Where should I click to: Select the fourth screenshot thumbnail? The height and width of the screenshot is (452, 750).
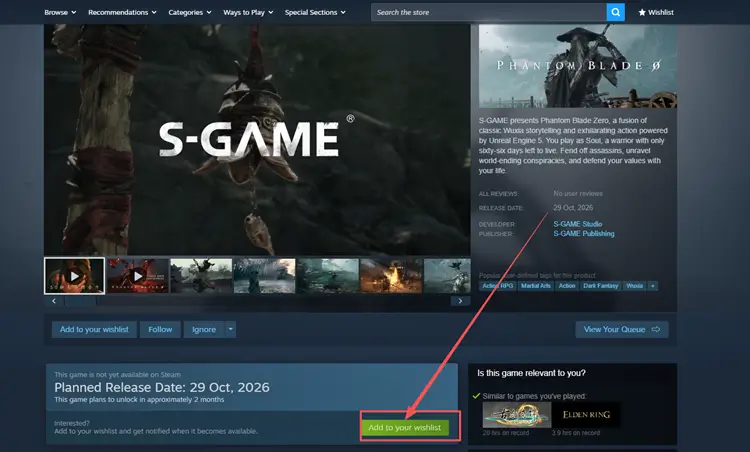265,276
